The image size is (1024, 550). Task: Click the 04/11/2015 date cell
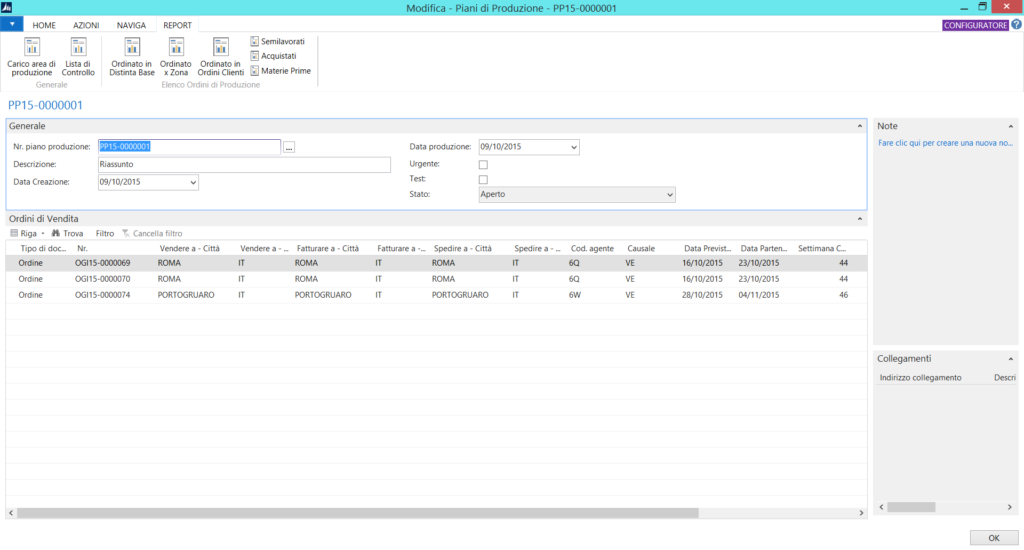[x=759, y=295]
